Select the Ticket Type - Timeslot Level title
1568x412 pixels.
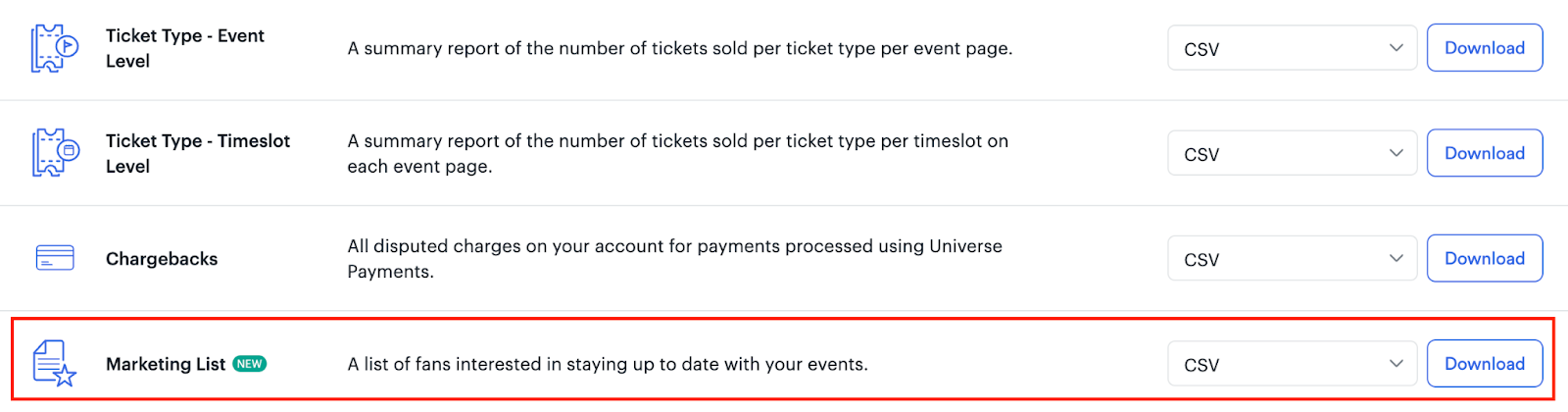pos(198,153)
